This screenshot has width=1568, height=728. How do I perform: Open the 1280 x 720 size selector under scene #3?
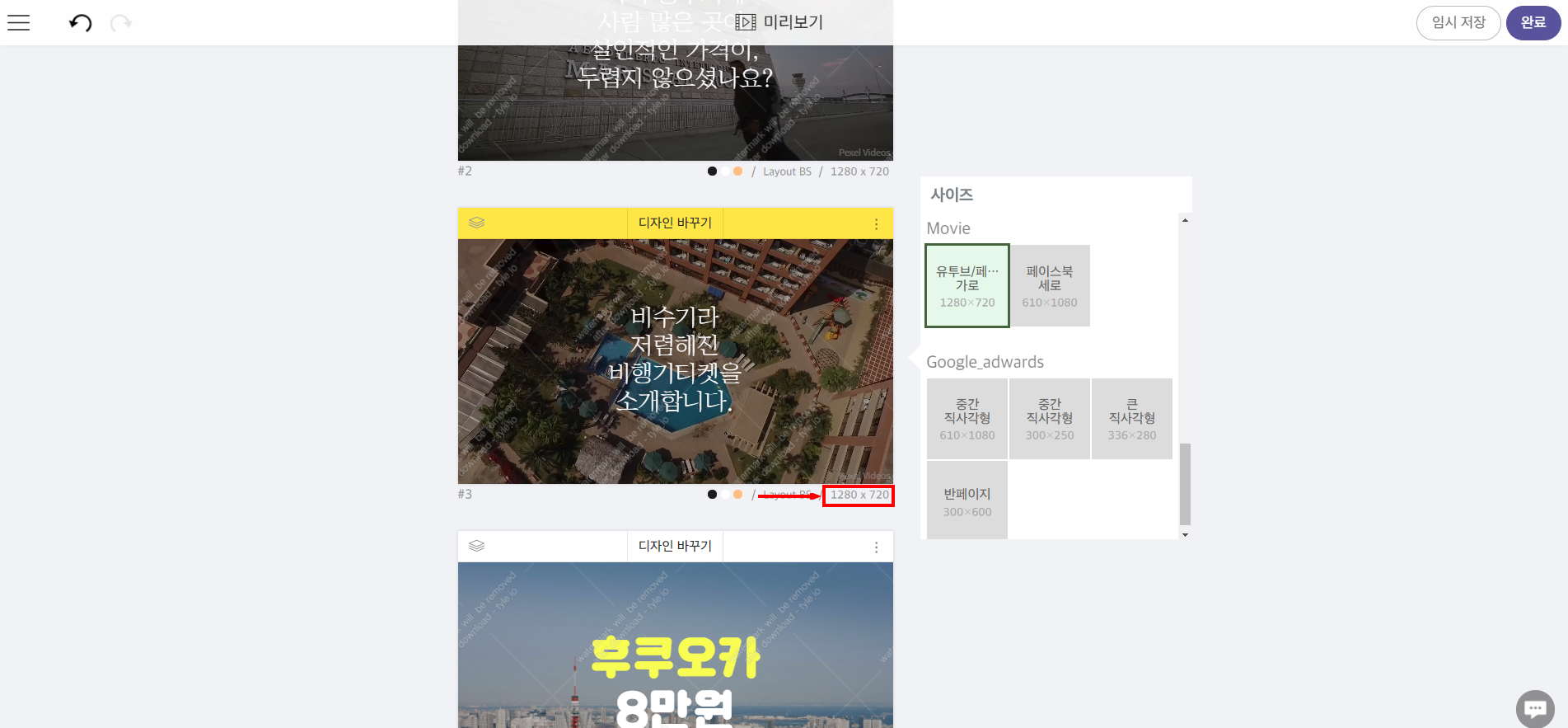pos(859,495)
